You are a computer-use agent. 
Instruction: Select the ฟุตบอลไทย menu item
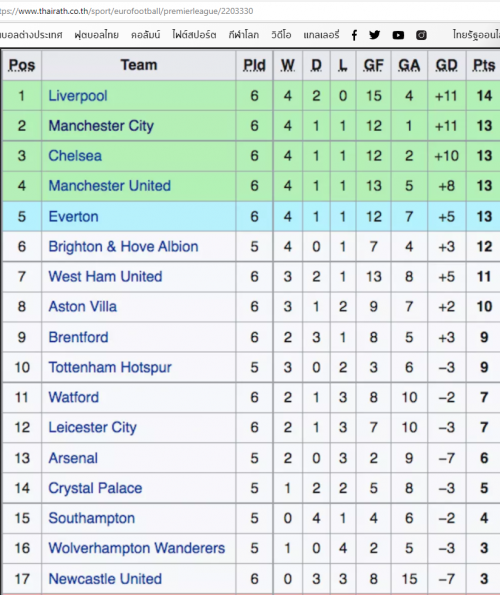pyautogui.click(x=96, y=35)
